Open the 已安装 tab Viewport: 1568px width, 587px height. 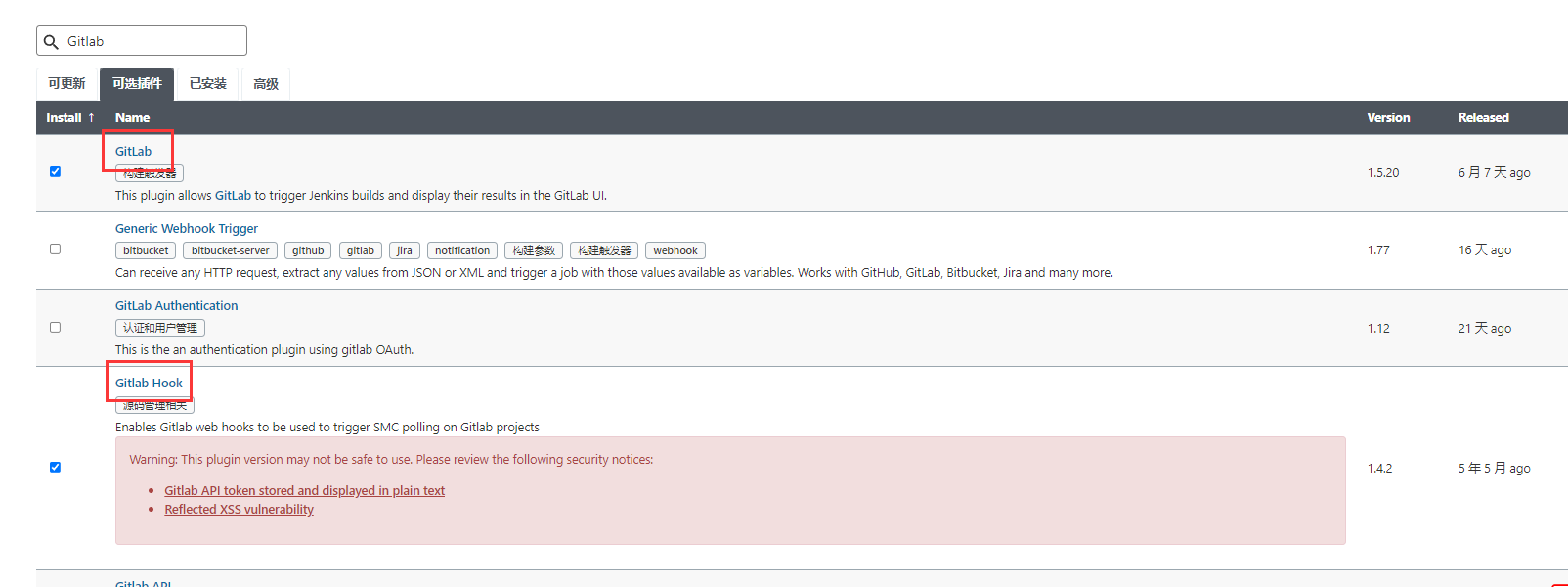[x=208, y=84]
